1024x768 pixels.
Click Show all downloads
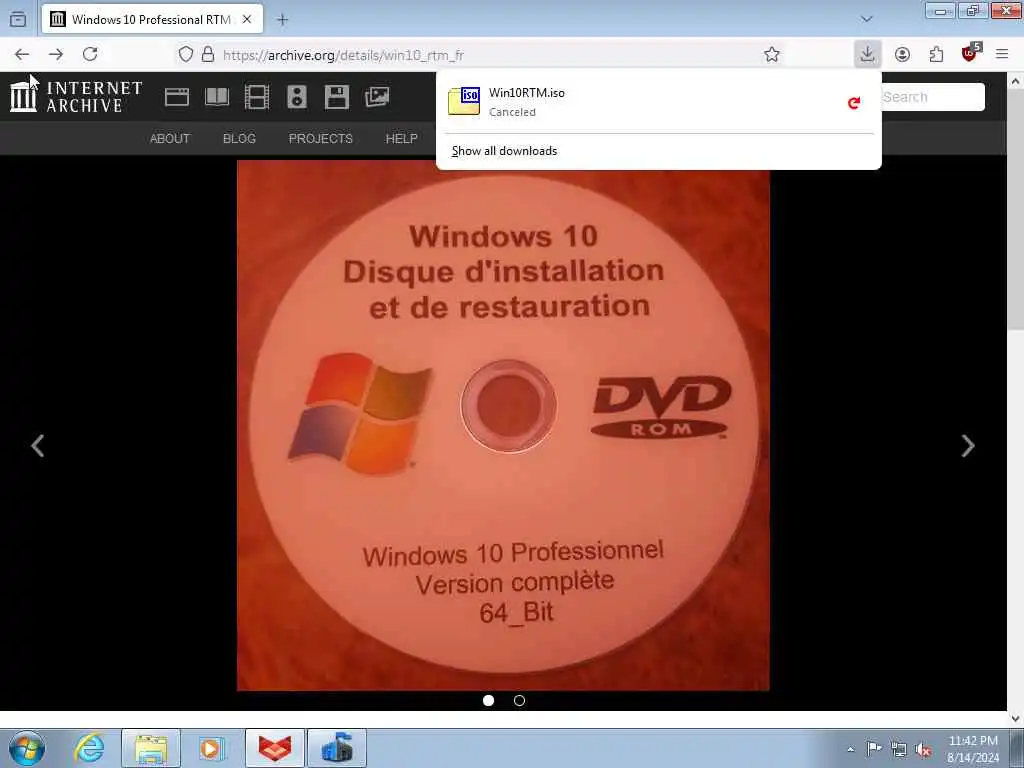point(504,151)
